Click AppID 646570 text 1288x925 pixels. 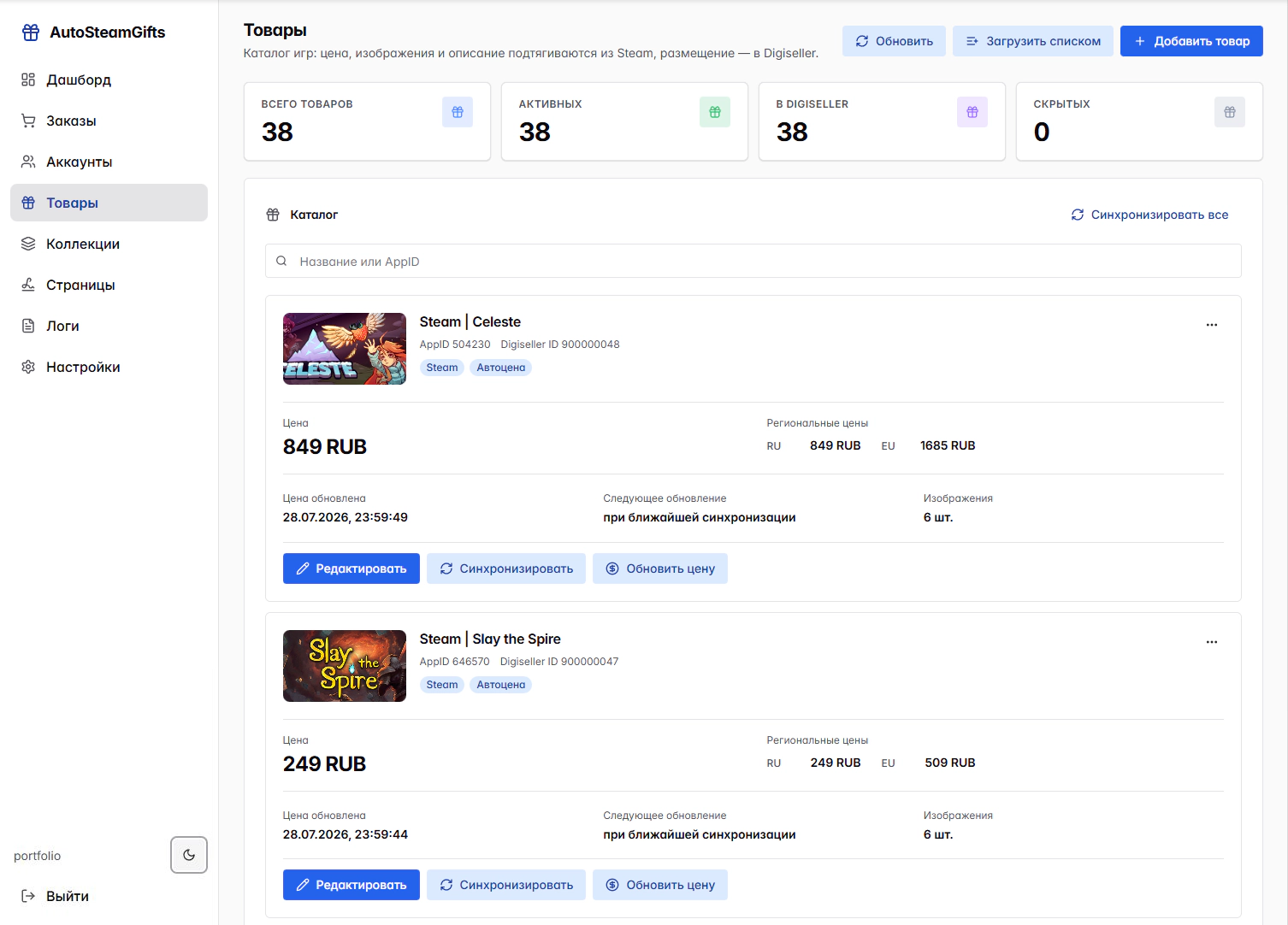455,662
